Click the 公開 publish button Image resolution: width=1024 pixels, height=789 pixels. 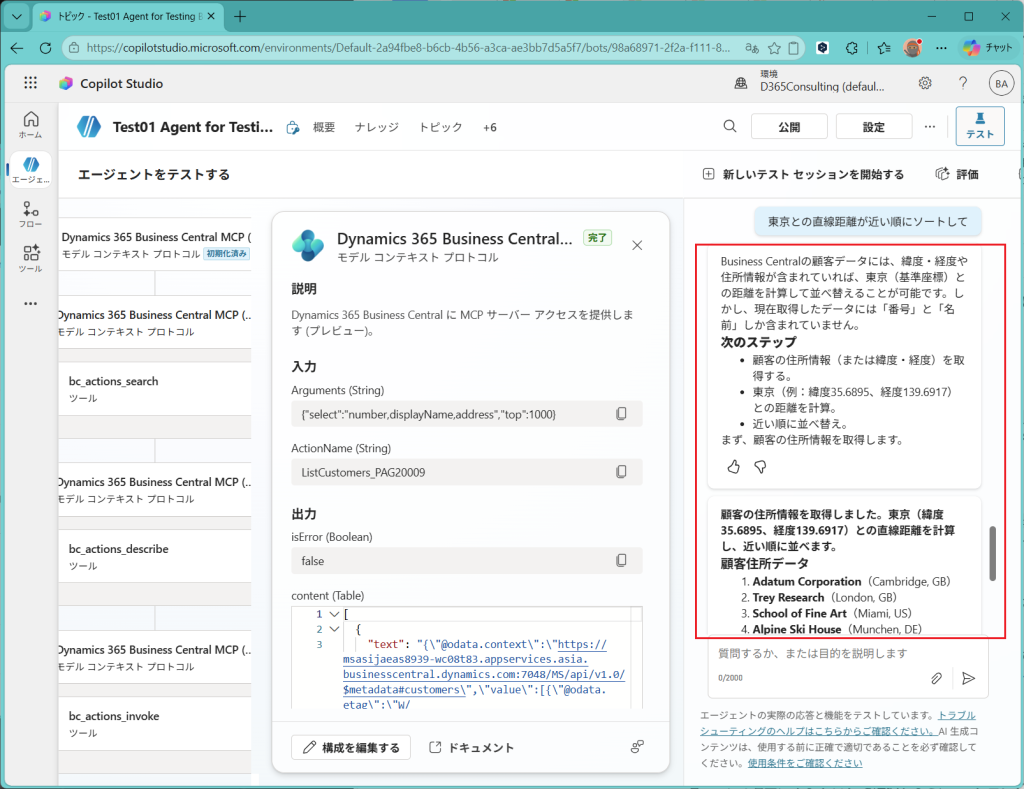pyautogui.click(x=789, y=127)
